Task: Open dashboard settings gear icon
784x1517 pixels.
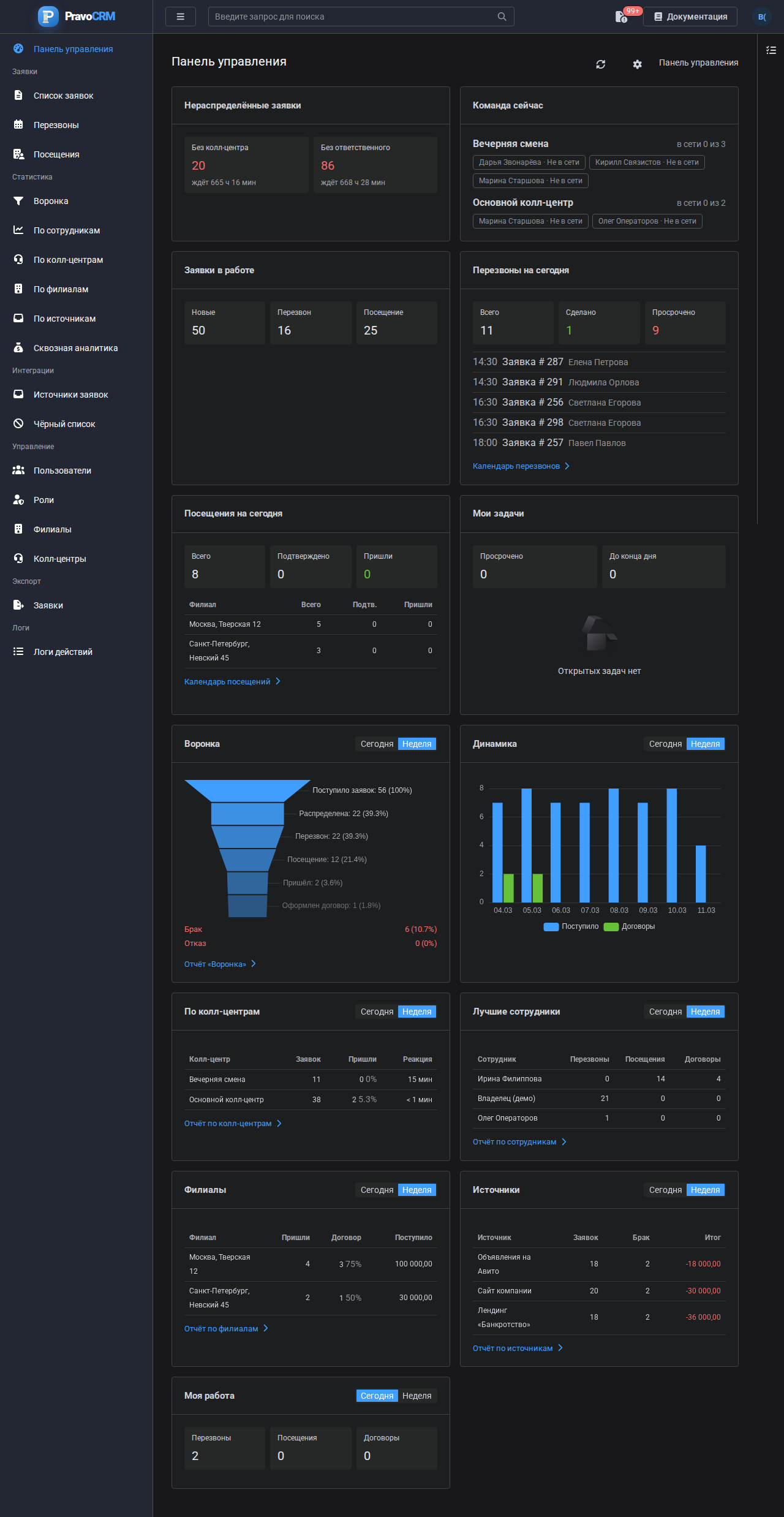Action: tap(638, 64)
